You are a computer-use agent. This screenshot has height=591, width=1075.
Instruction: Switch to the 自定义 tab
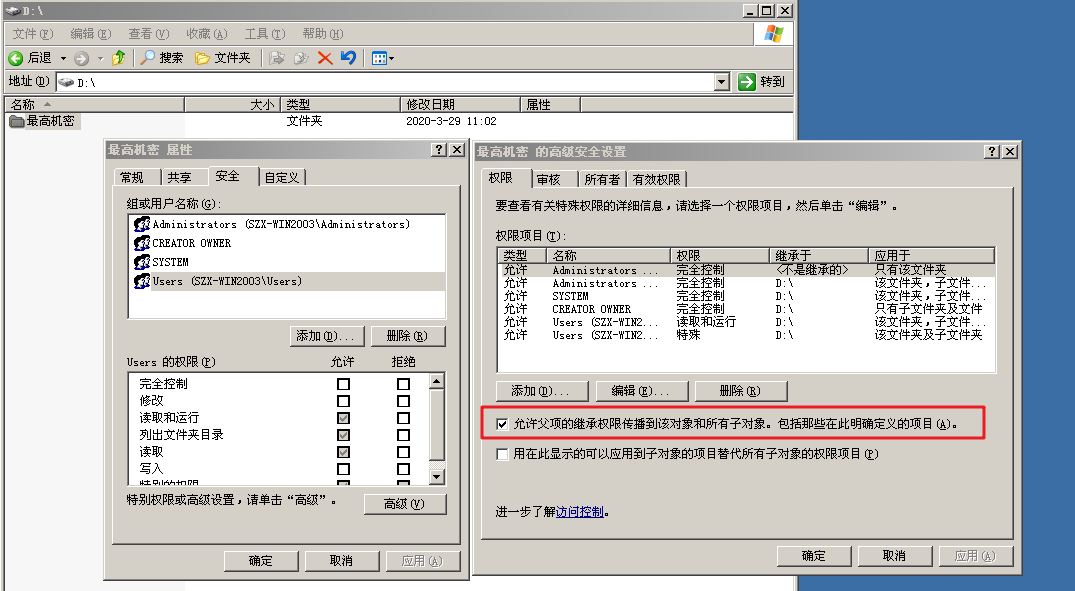[282, 178]
